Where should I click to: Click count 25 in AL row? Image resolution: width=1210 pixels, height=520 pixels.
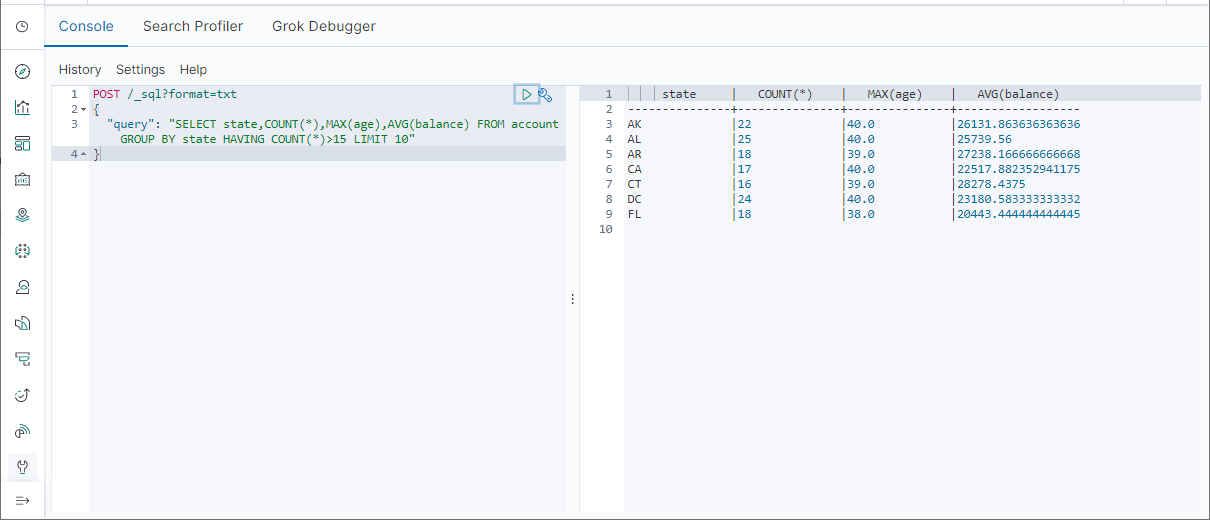click(743, 139)
